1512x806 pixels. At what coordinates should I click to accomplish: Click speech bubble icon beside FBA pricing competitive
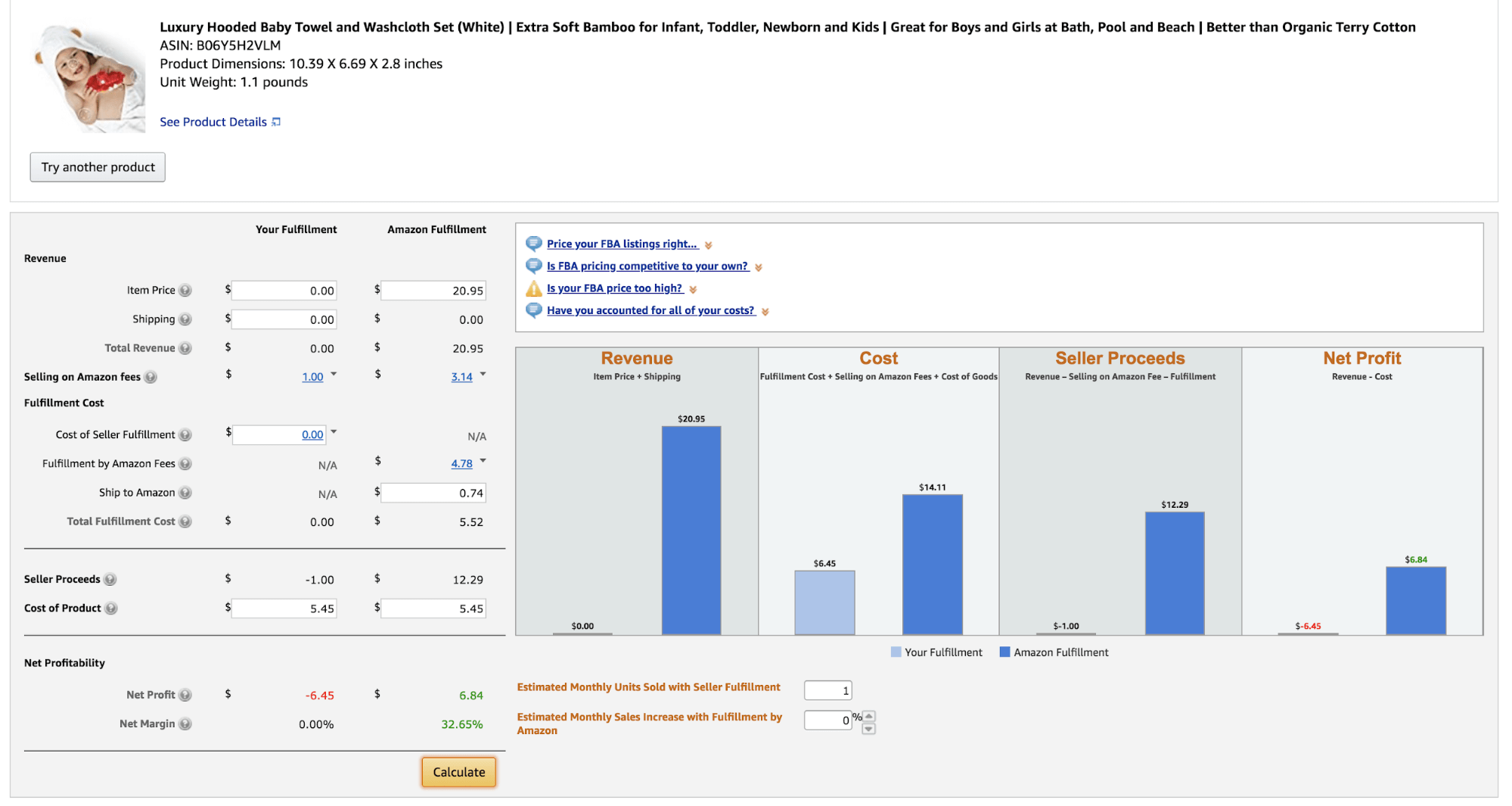pos(534,266)
